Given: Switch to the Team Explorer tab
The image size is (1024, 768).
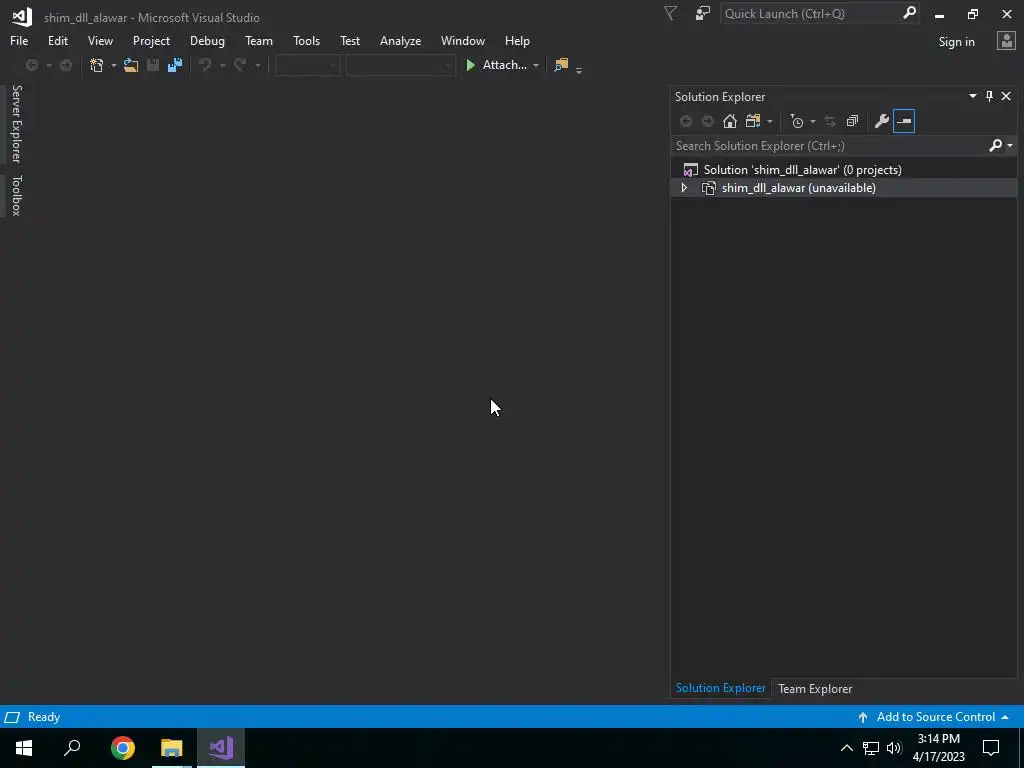Looking at the screenshot, I should 815,688.
